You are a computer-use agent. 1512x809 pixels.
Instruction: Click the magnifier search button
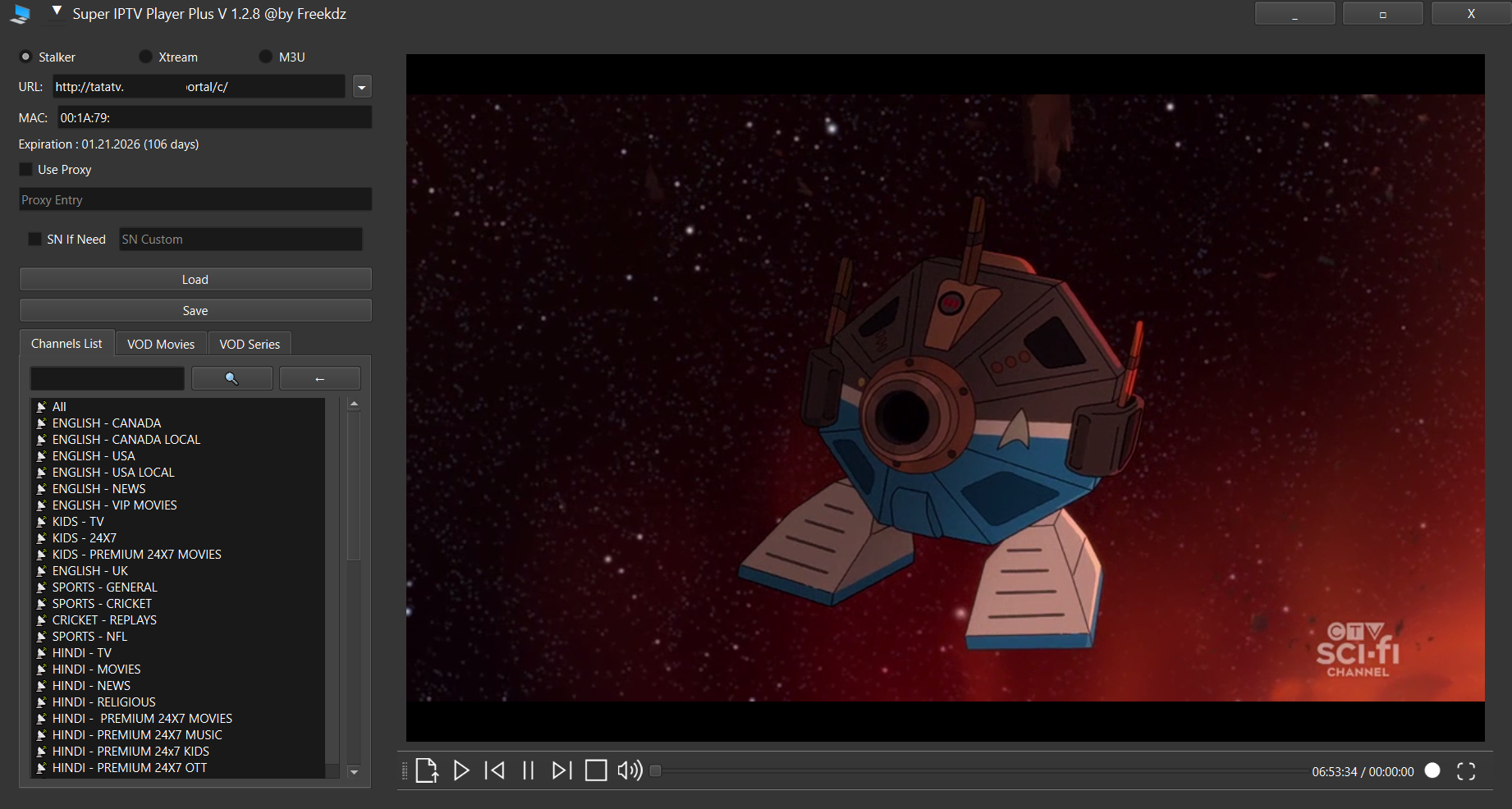pos(231,378)
